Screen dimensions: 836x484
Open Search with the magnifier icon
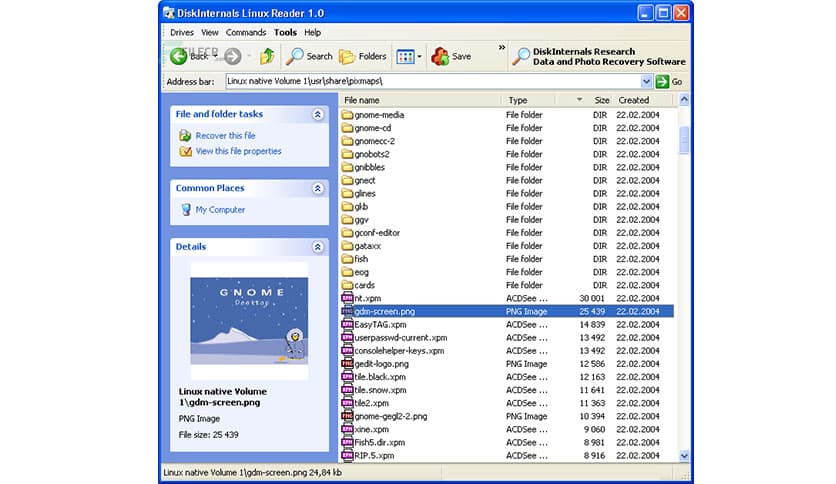pyautogui.click(x=295, y=56)
